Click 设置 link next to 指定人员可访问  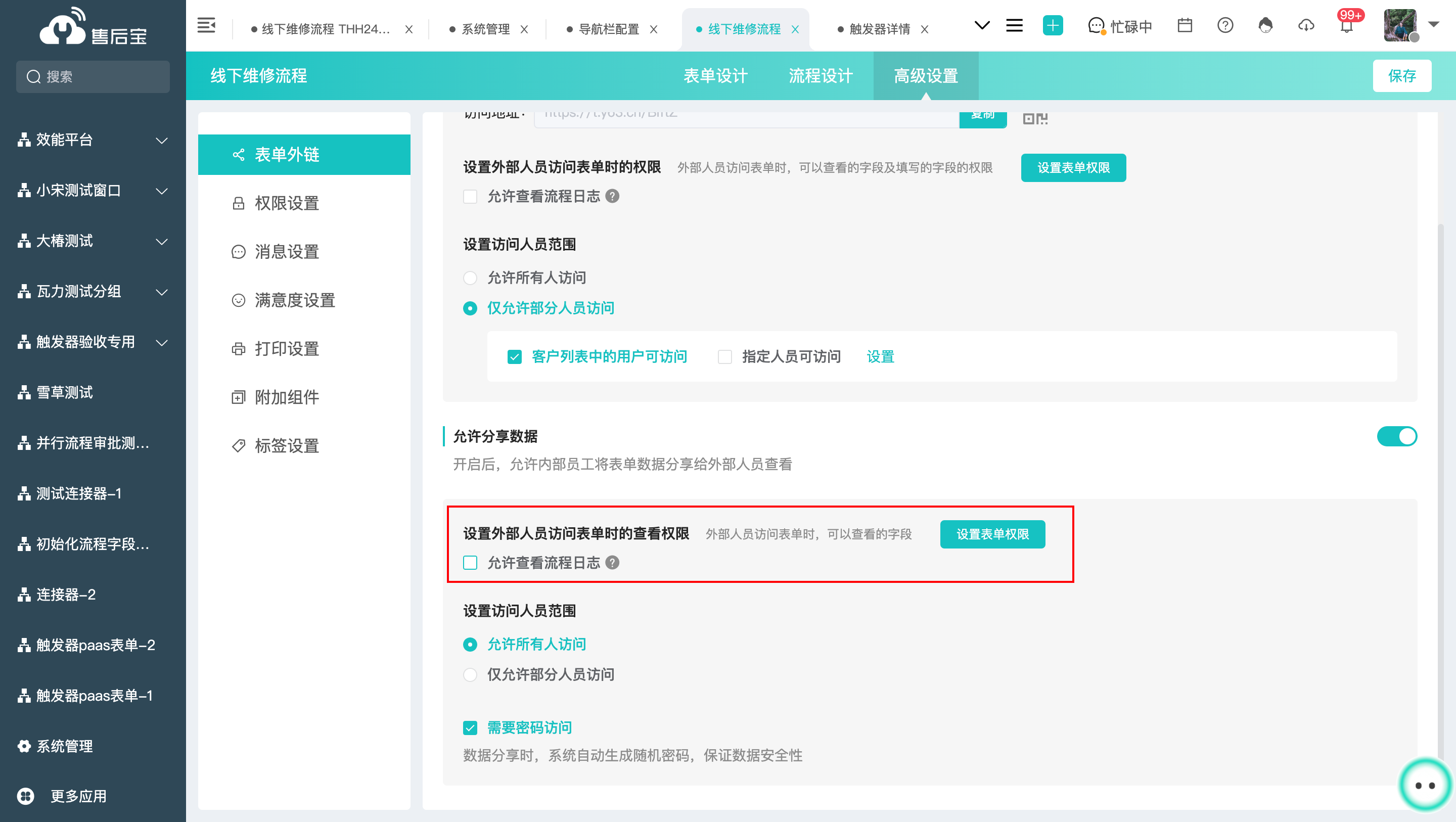click(x=881, y=357)
